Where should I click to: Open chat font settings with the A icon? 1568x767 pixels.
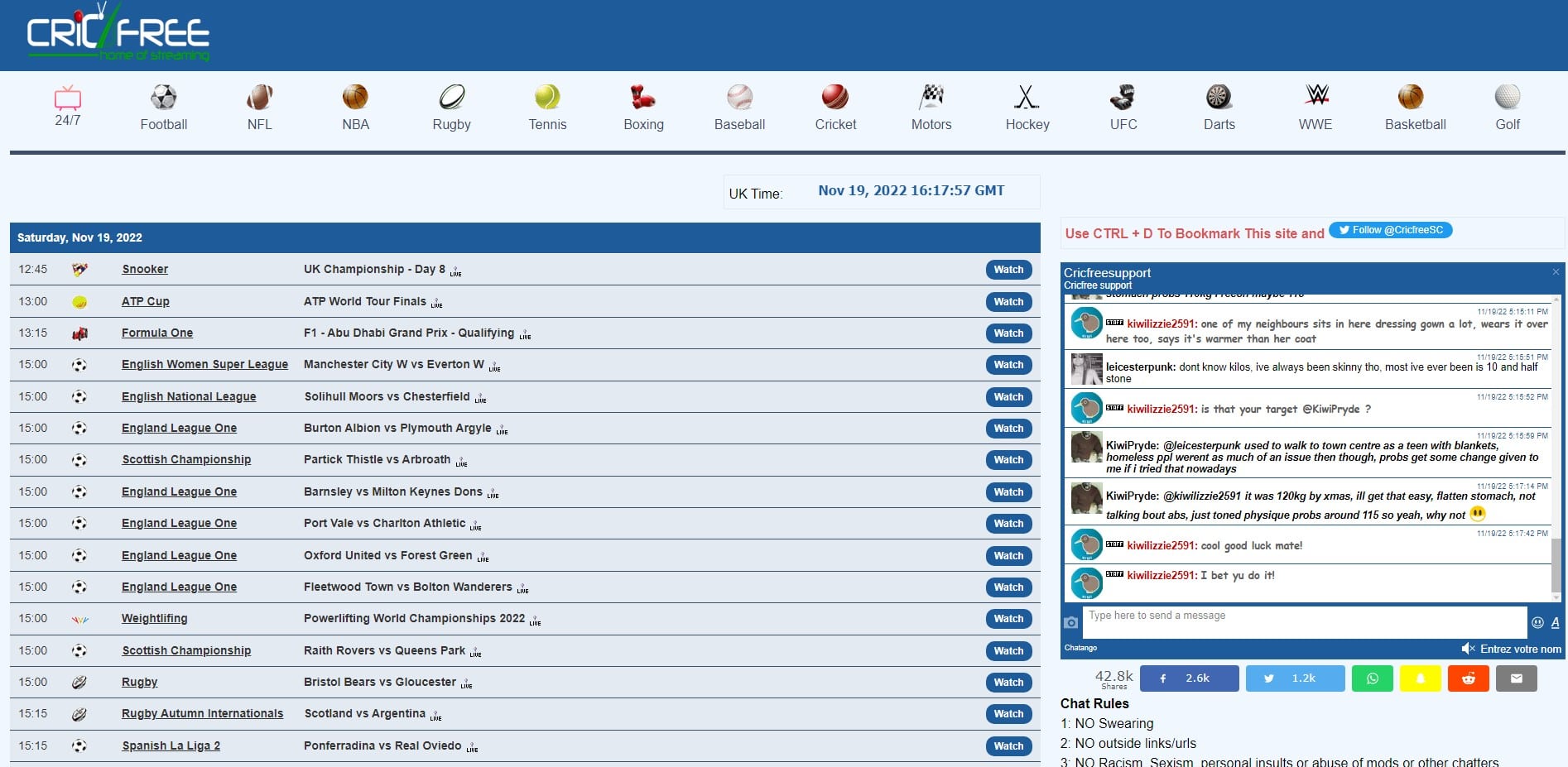click(x=1556, y=623)
